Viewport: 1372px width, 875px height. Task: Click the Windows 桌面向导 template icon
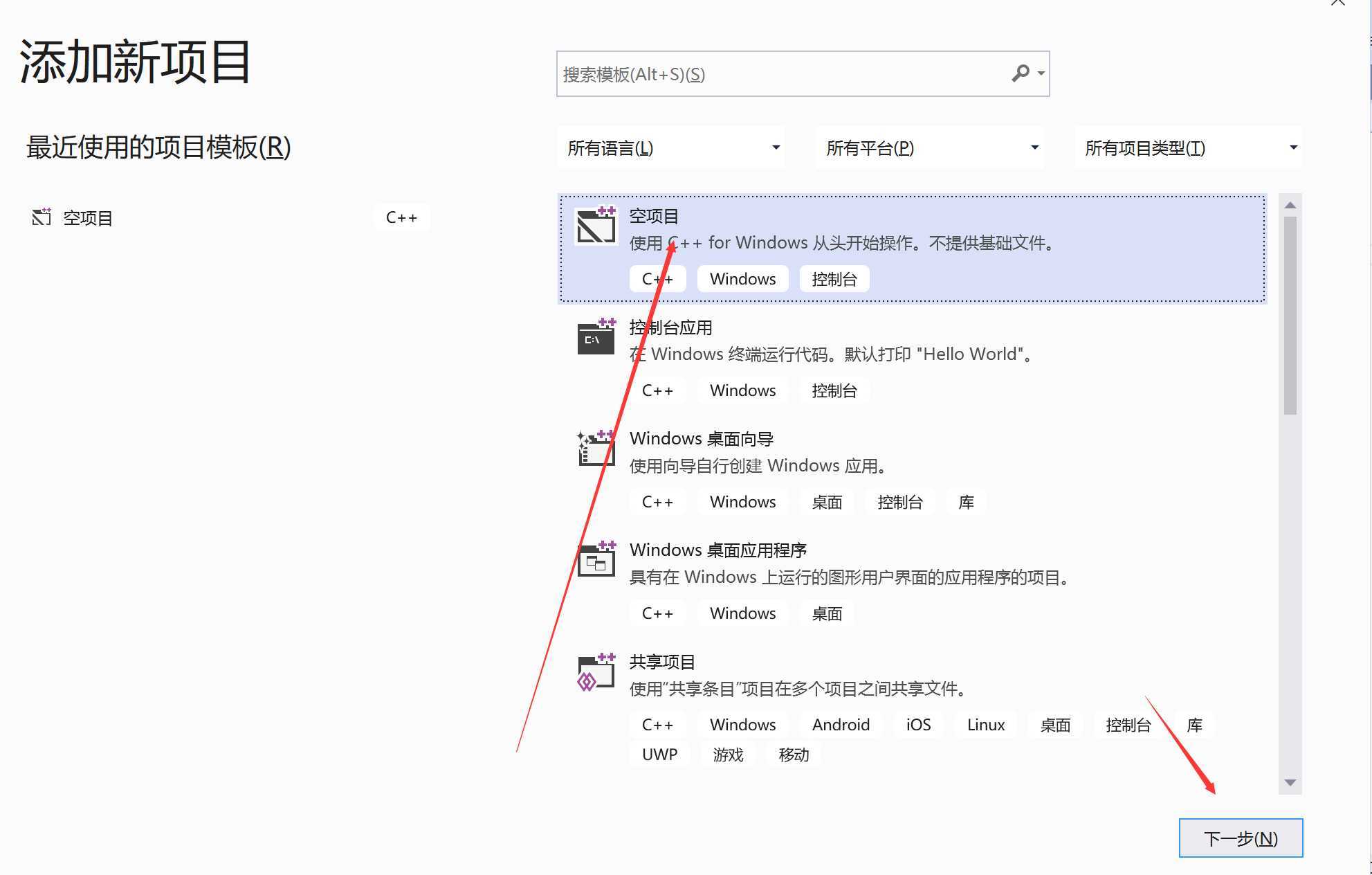tap(596, 449)
